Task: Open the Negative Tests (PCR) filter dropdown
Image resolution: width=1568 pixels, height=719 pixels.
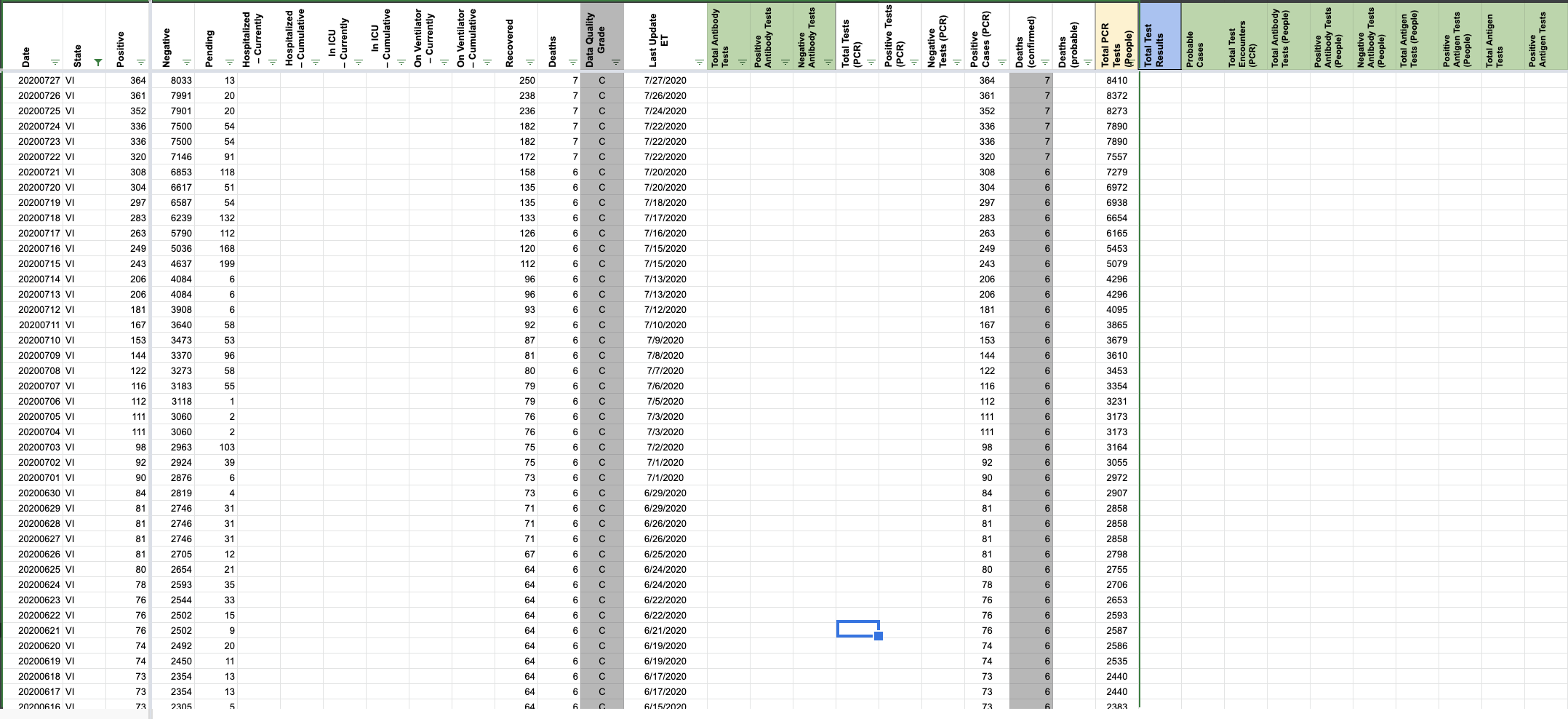Action: (x=956, y=63)
